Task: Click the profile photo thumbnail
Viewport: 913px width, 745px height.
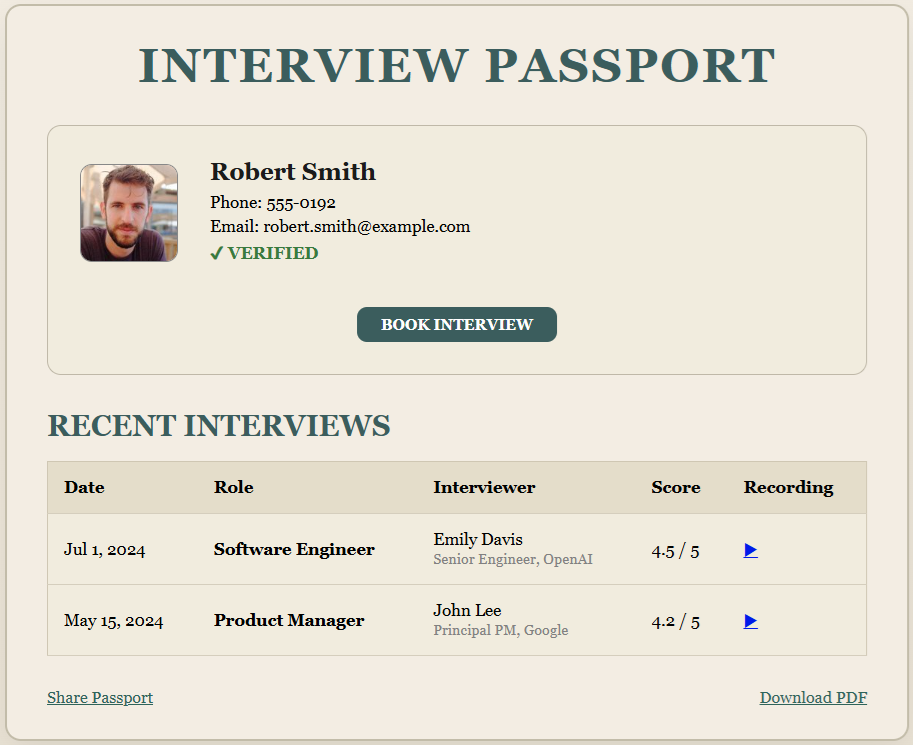Action: tap(129, 213)
